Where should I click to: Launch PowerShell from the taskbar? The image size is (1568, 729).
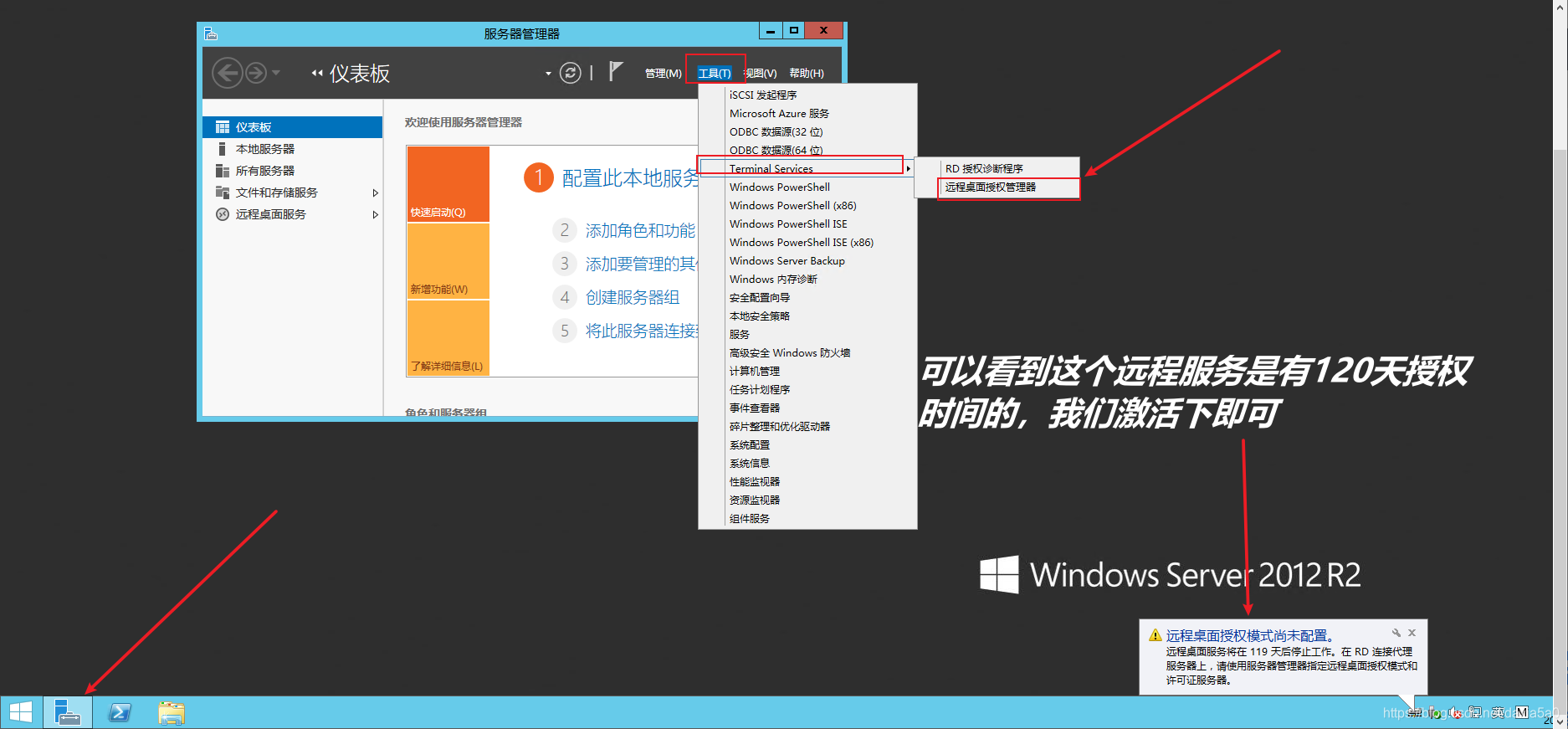pyautogui.click(x=120, y=712)
